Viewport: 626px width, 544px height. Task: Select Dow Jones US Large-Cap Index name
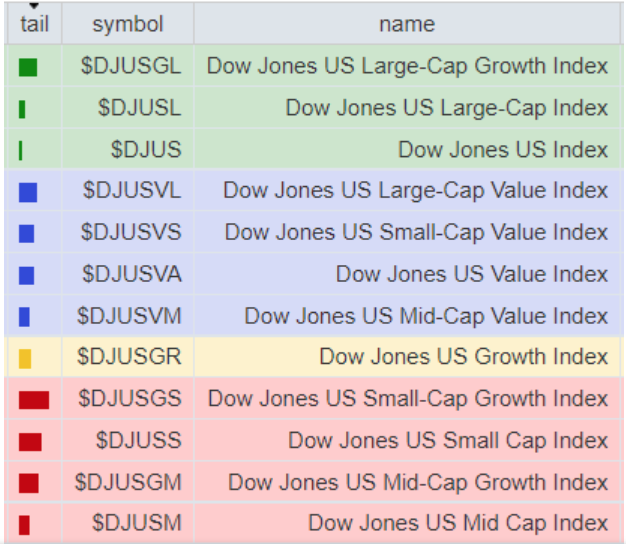[x=446, y=108]
